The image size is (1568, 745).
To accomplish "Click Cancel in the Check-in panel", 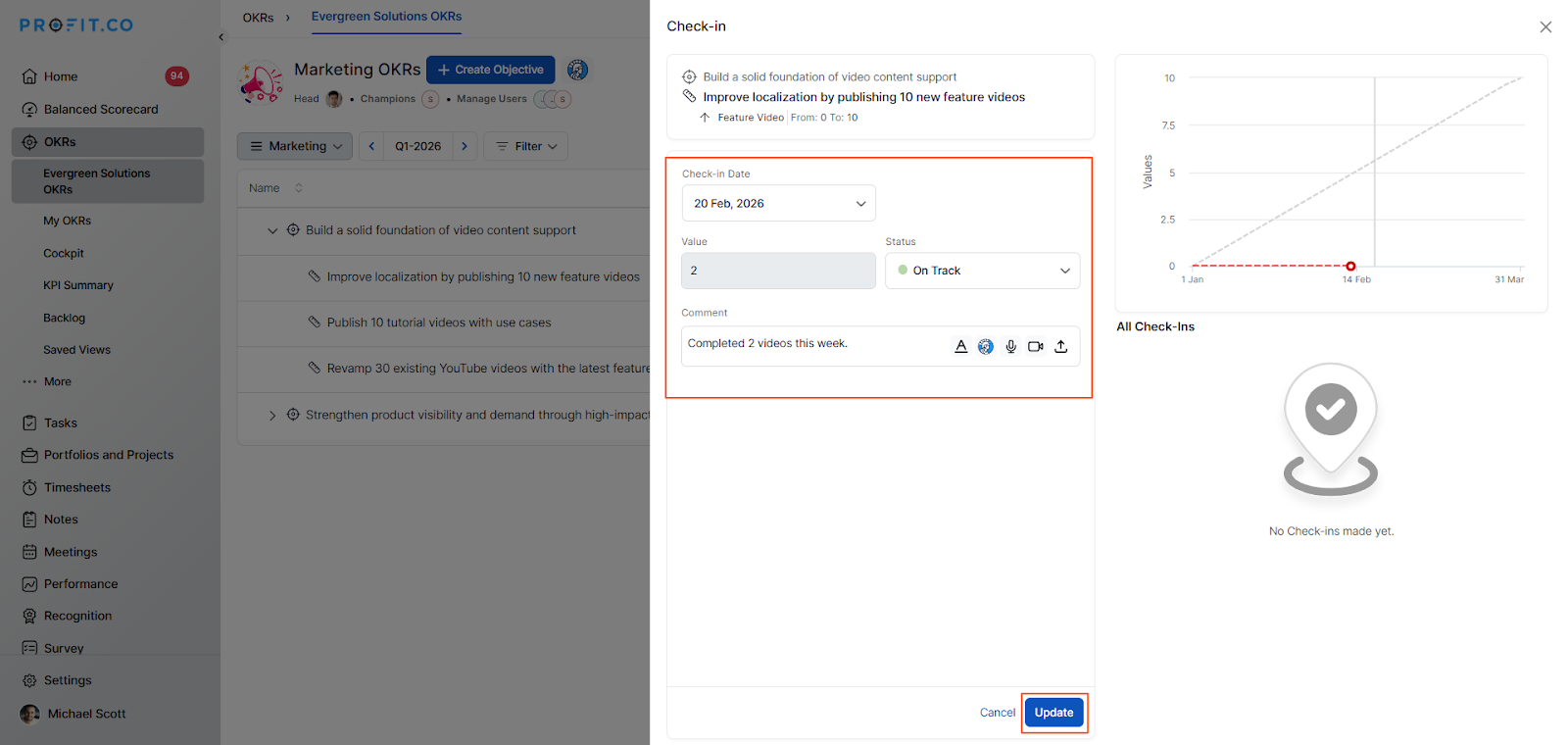I will tap(998, 713).
